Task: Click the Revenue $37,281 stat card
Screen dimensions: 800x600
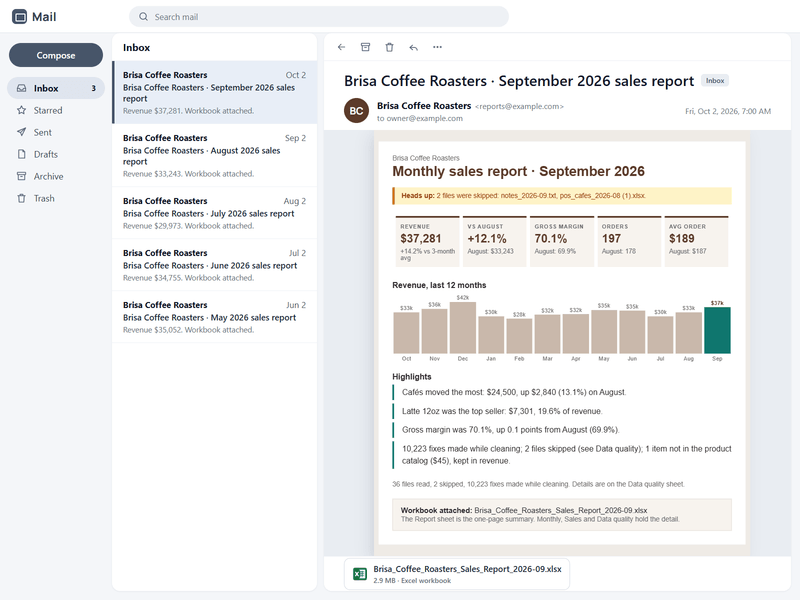Action: [x=428, y=241]
